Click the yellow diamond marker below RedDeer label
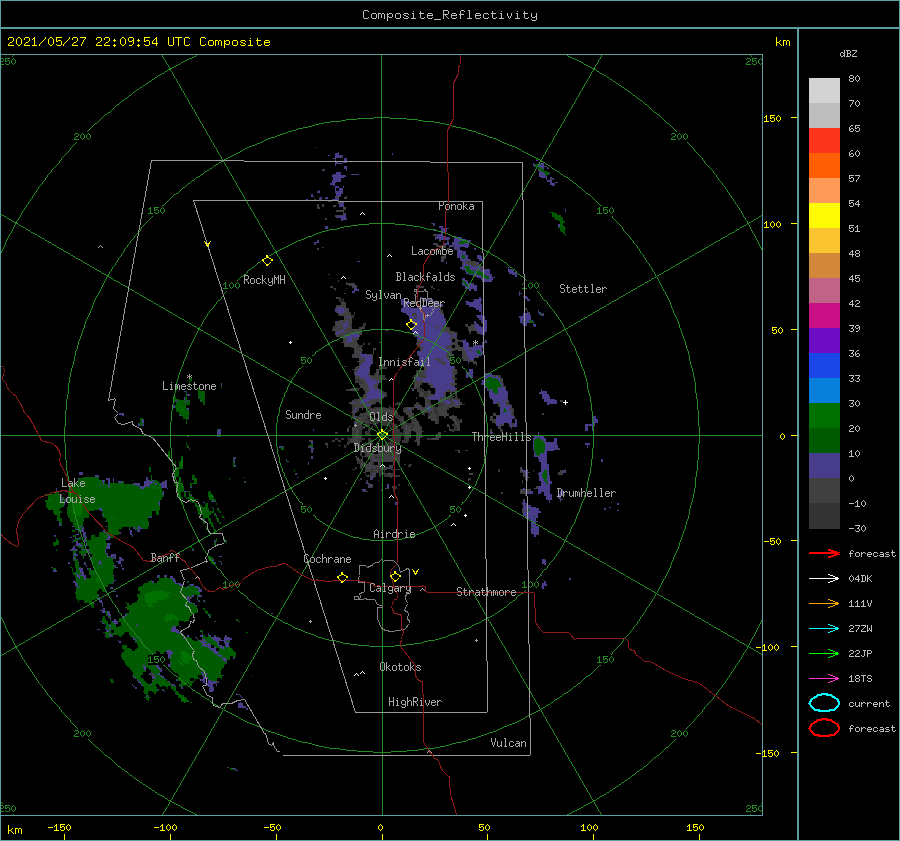The image size is (900, 841). pos(411,325)
